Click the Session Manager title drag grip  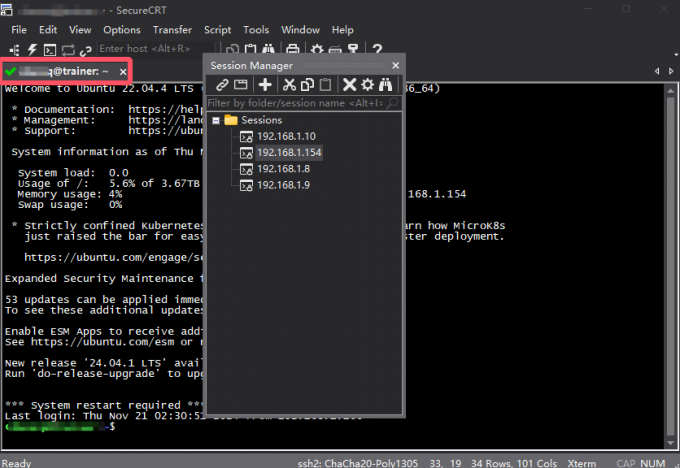(x=344, y=65)
